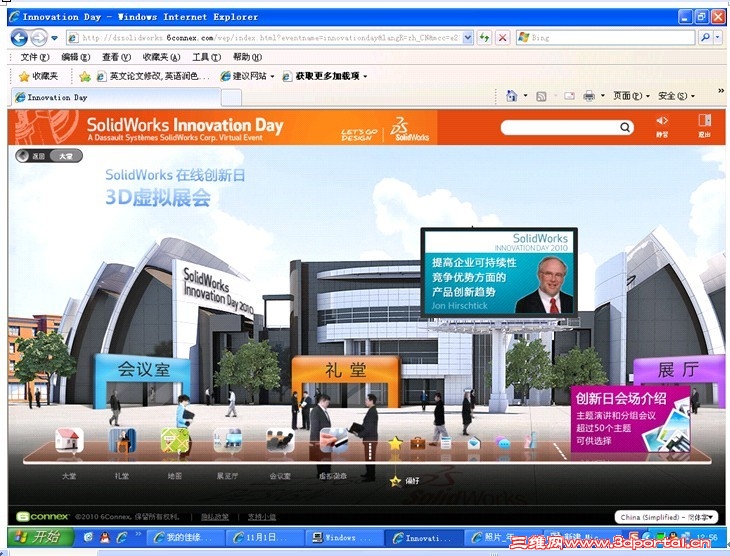Click the 大堂 lobby house icon in dock

[69, 440]
